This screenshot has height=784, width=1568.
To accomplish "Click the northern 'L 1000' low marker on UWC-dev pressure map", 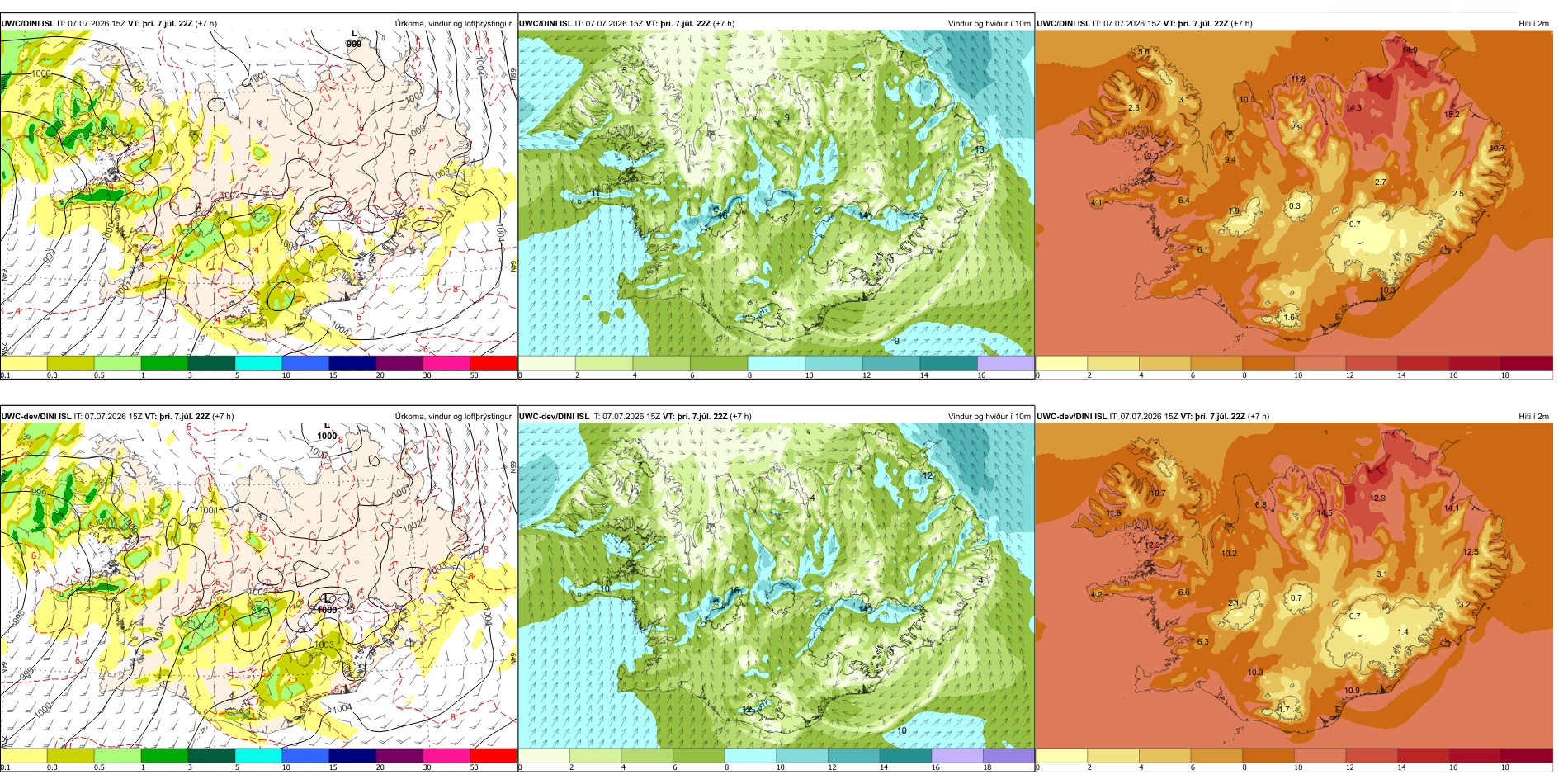I will 327,432.
